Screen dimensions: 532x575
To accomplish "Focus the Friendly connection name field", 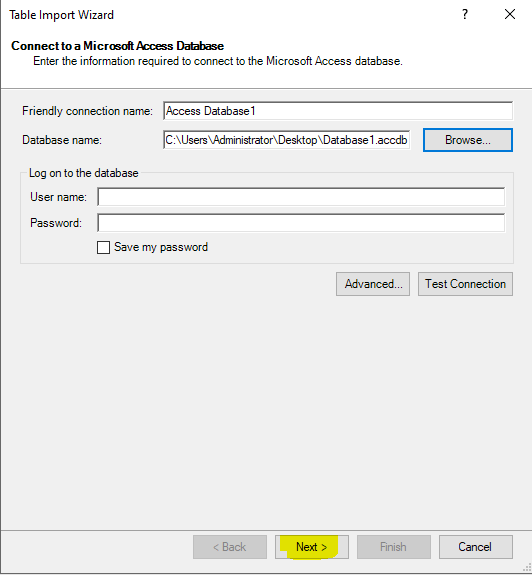I will pos(338,111).
